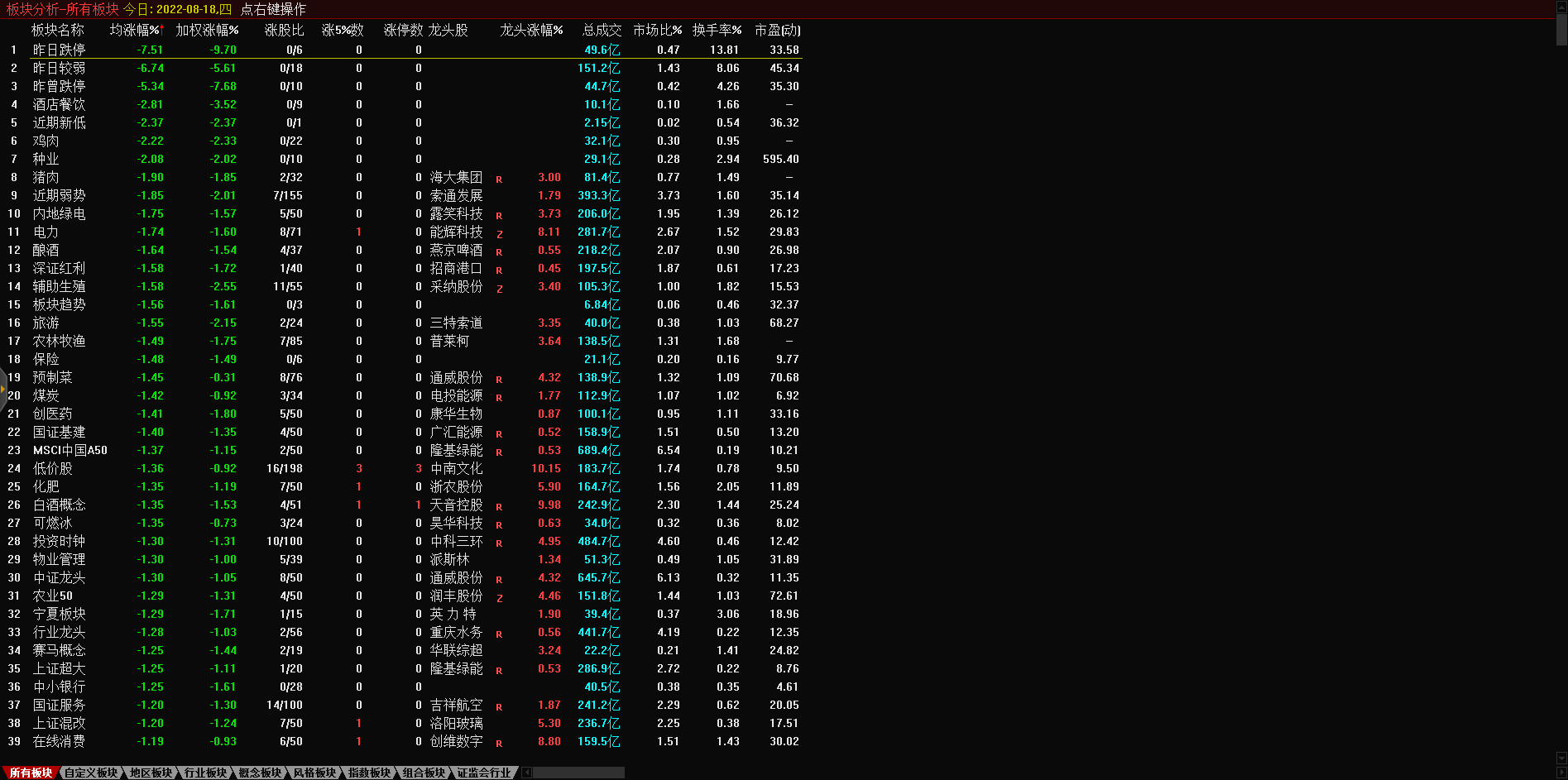Open the 证监会行业 tab
This screenshot has width=1568, height=780.
click(484, 773)
